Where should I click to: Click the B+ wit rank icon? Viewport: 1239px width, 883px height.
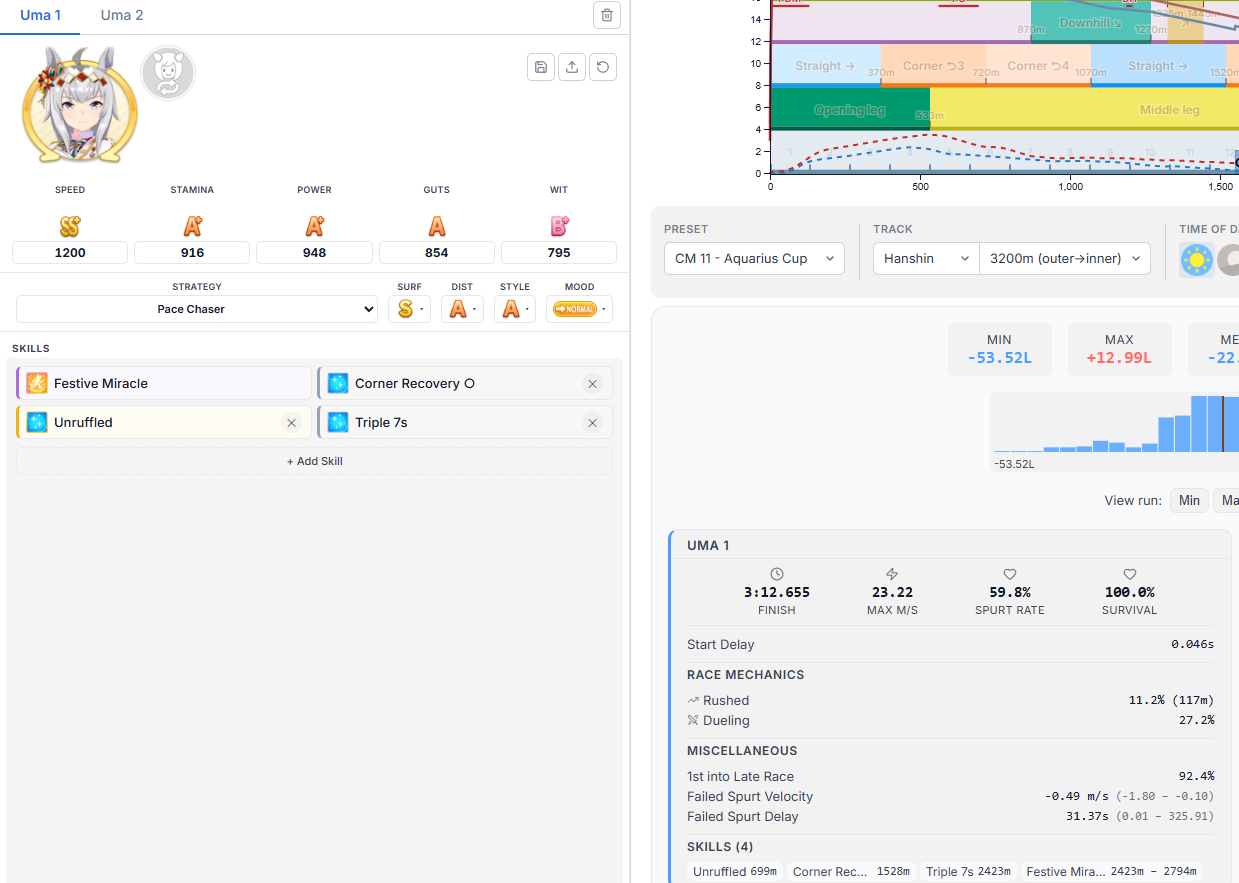559,226
